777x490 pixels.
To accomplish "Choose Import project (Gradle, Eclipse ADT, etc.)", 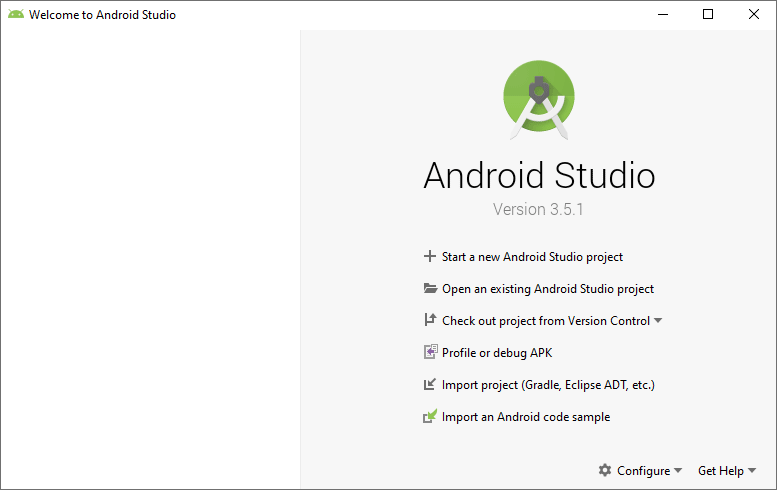I will [x=548, y=385].
